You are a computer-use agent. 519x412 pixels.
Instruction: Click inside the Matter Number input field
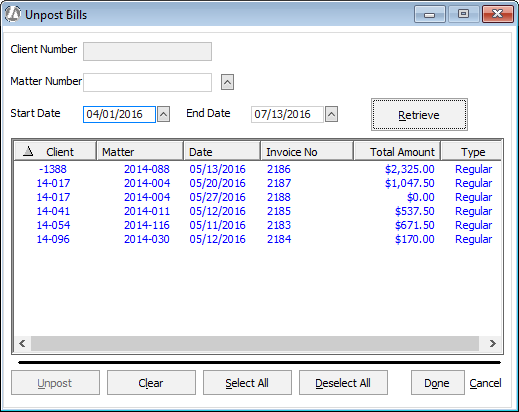[147, 82]
